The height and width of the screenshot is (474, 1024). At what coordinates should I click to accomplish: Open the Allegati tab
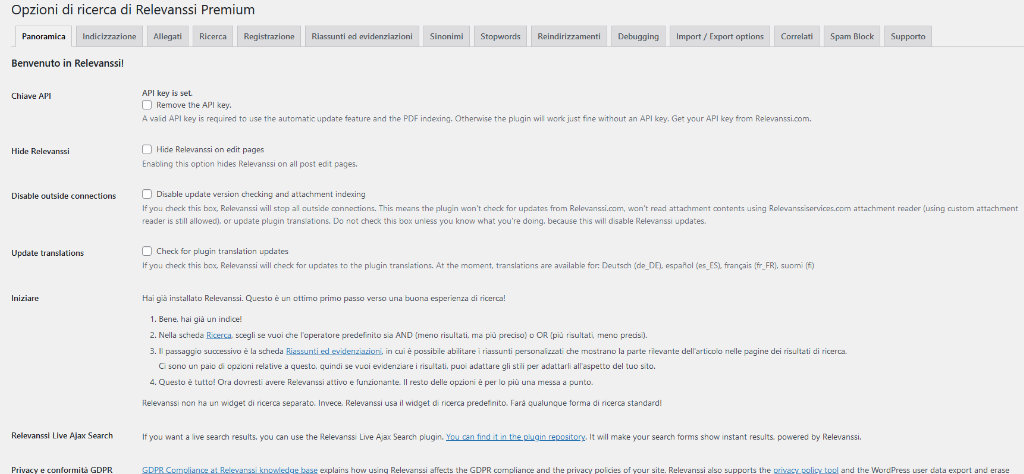(x=168, y=37)
